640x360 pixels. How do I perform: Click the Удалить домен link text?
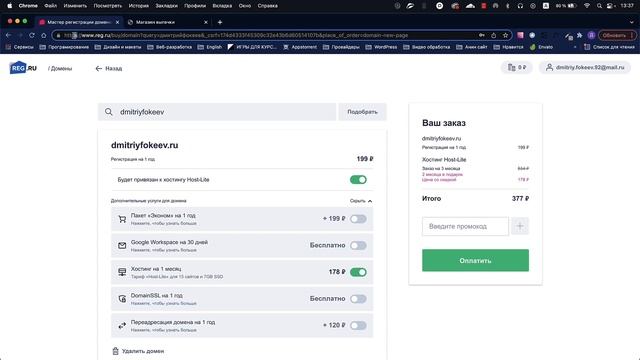coord(143,351)
